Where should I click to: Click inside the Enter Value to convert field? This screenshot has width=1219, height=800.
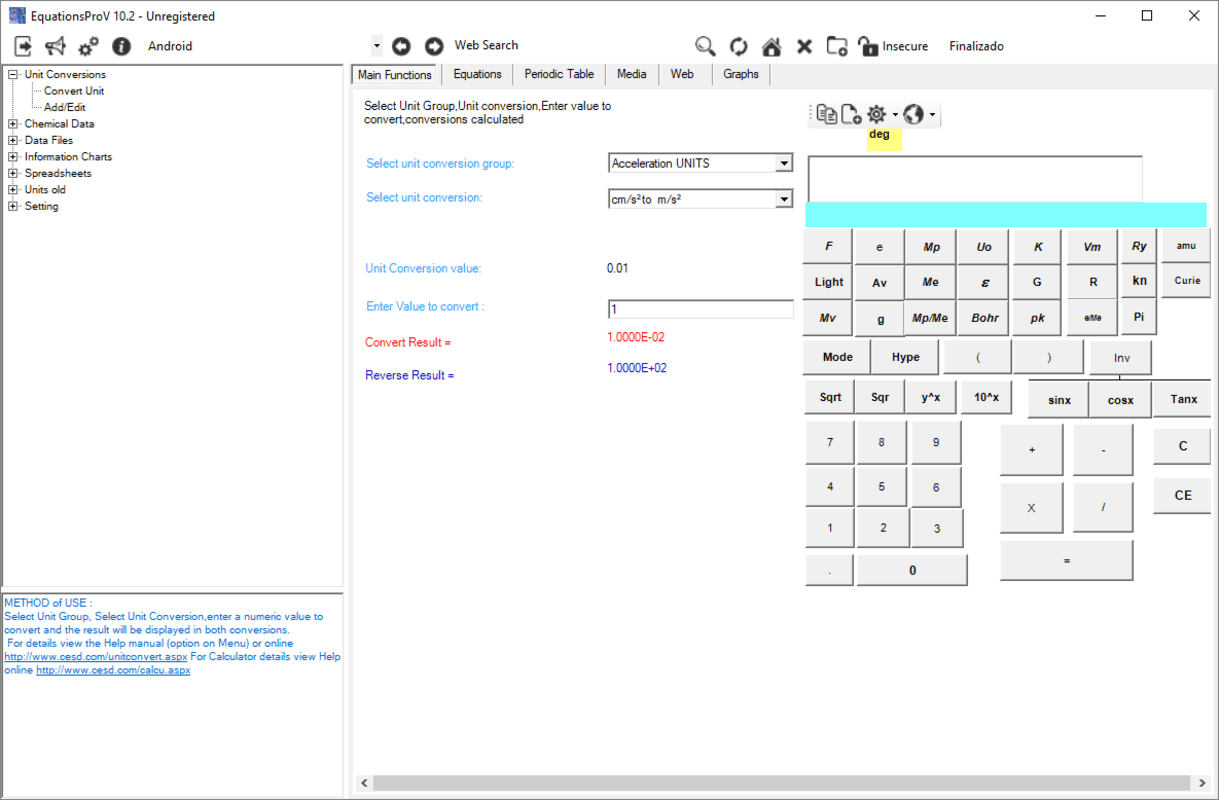pyautogui.click(x=700, y=308)
